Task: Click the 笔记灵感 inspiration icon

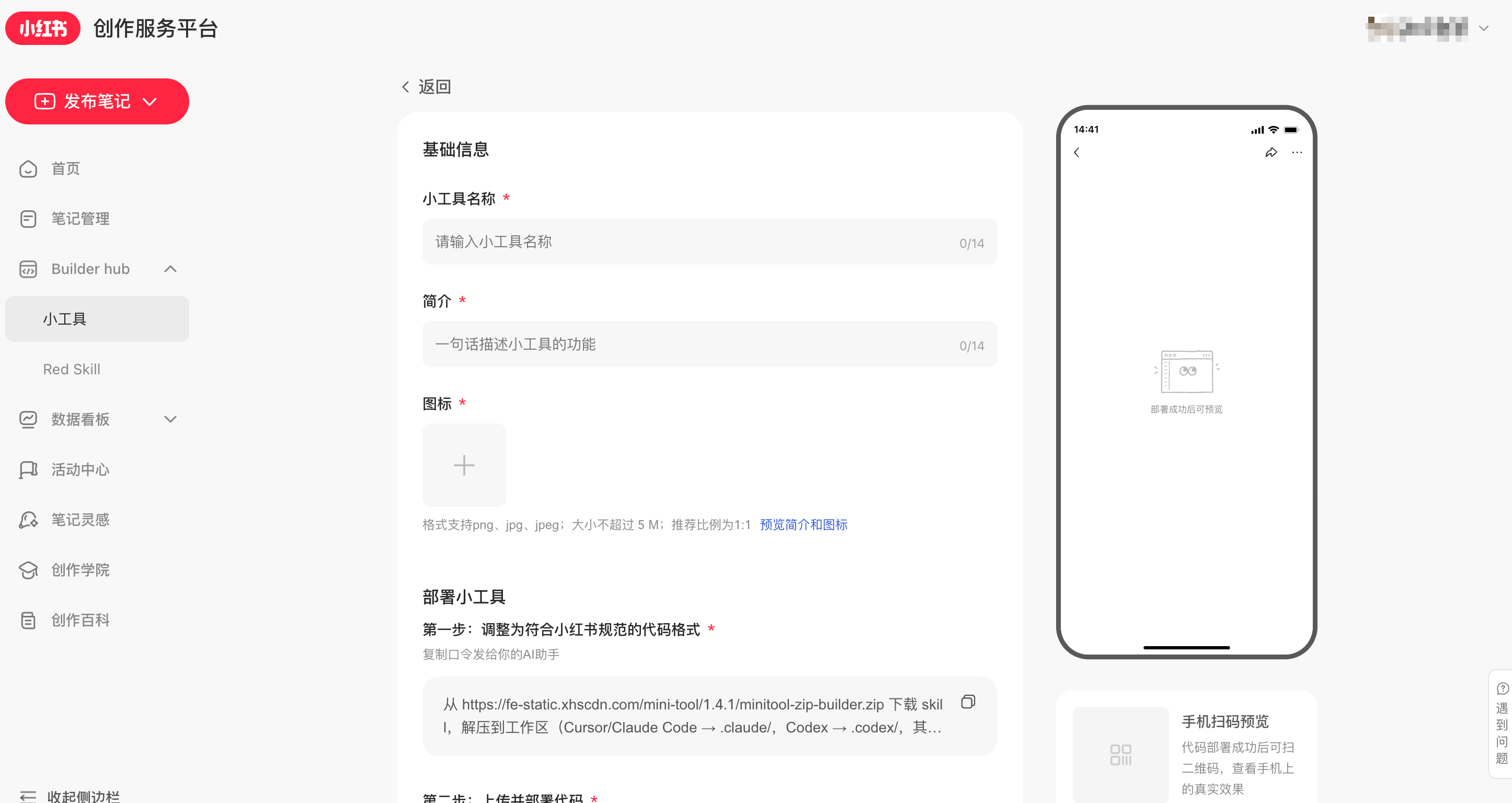Action: (x=28, y=520)
